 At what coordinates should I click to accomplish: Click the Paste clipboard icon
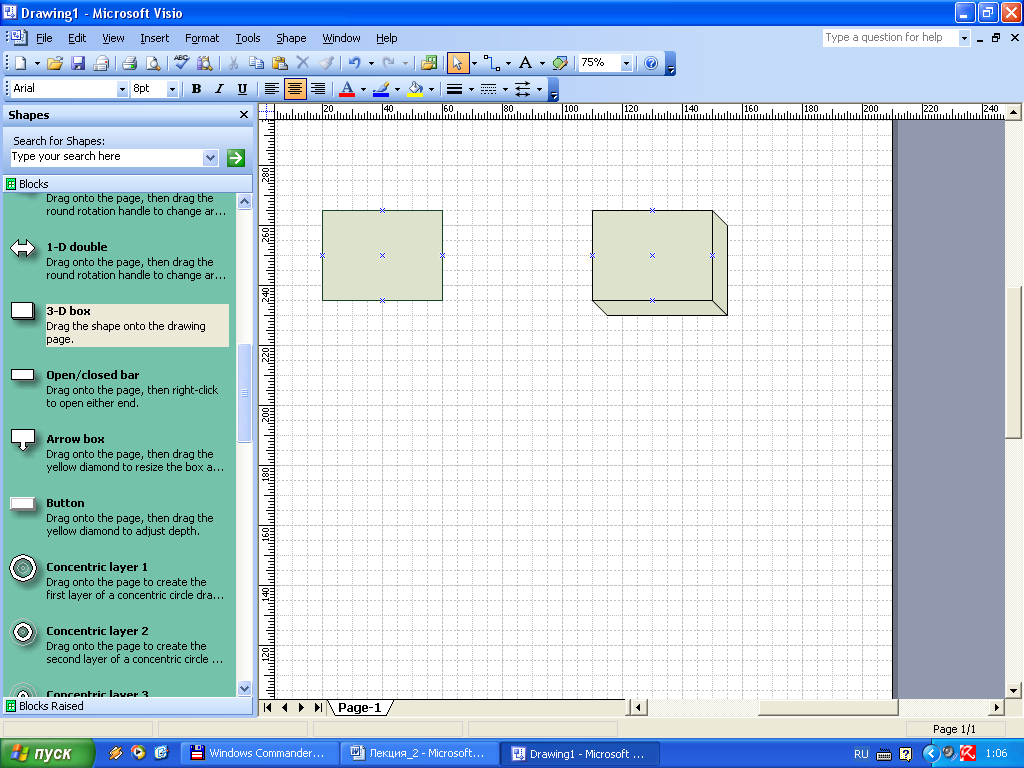tap(279, 63)
